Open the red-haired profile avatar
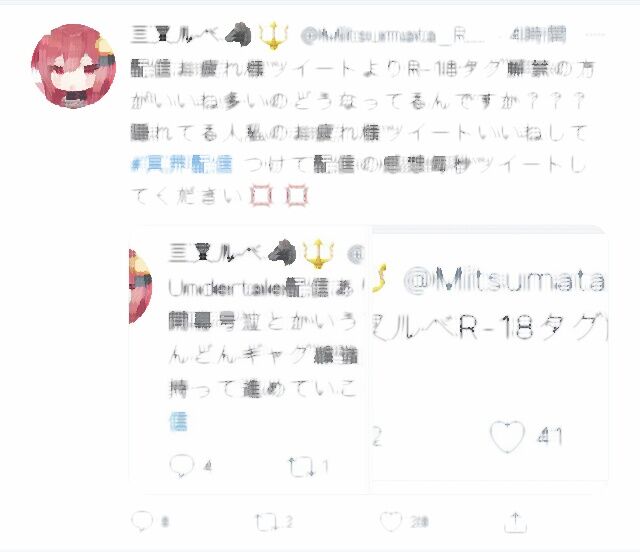 73,66
